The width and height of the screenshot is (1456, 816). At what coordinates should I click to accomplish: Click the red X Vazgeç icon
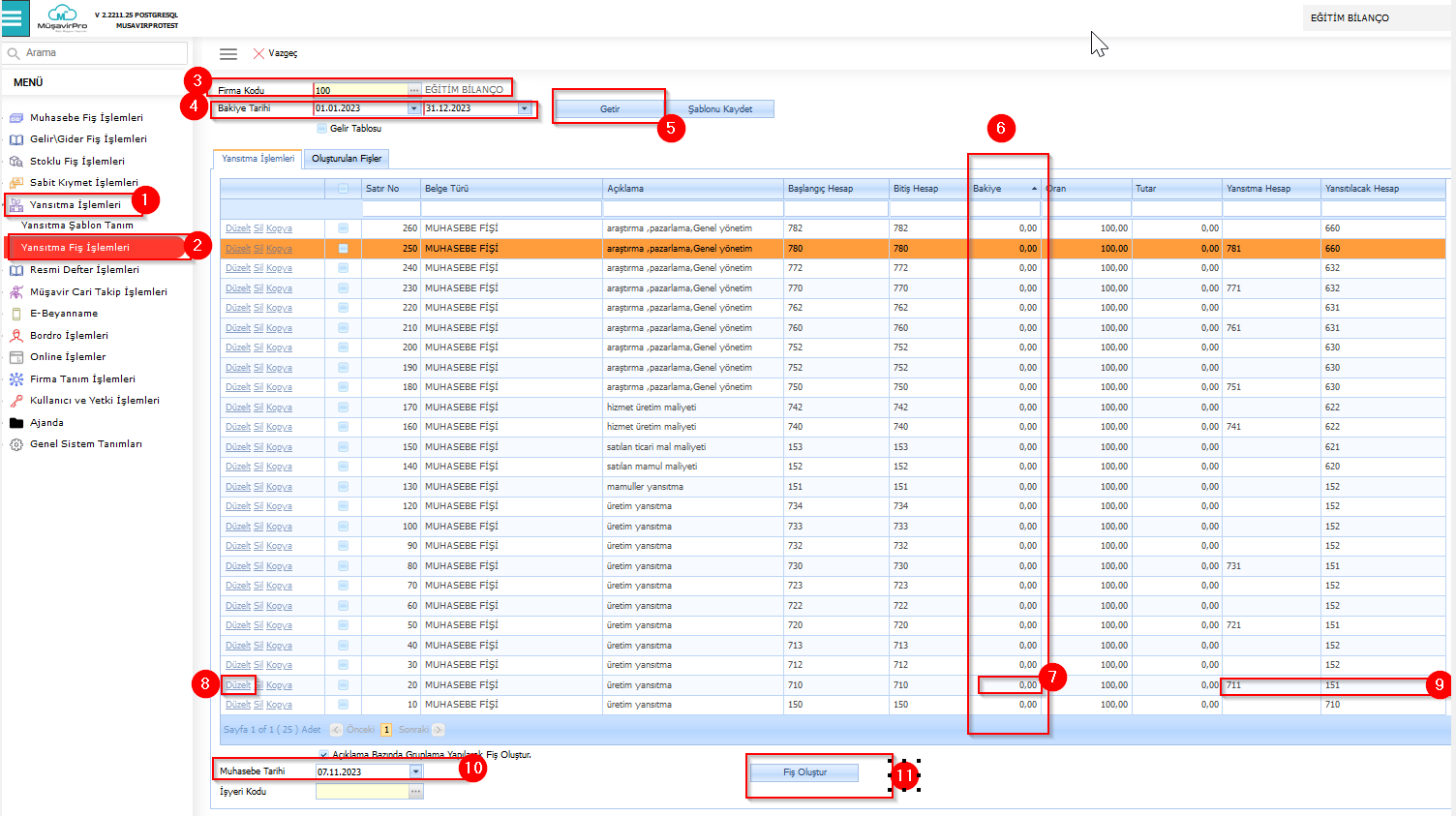258,53
